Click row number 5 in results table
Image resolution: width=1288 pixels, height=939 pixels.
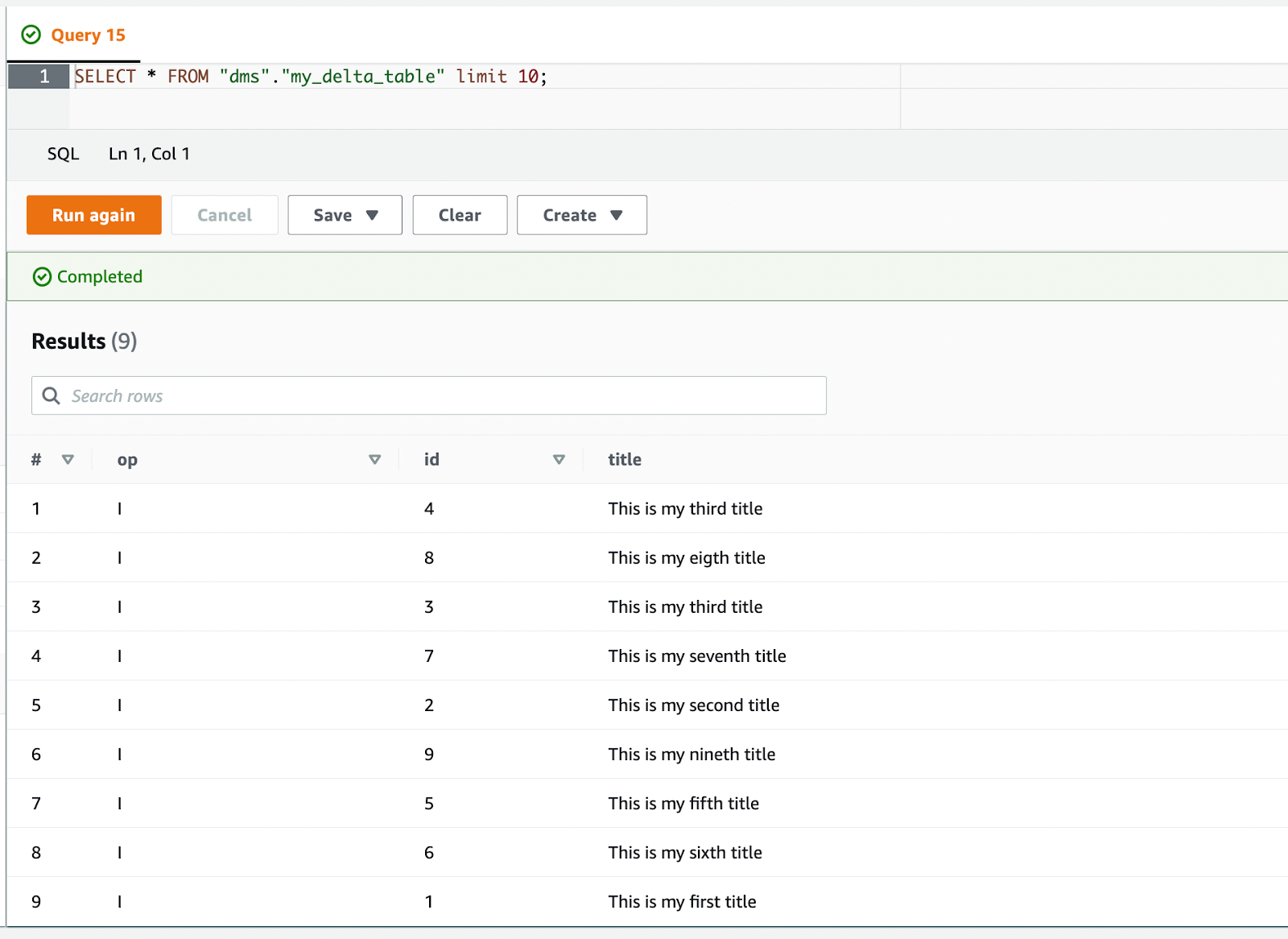[36, 705]
